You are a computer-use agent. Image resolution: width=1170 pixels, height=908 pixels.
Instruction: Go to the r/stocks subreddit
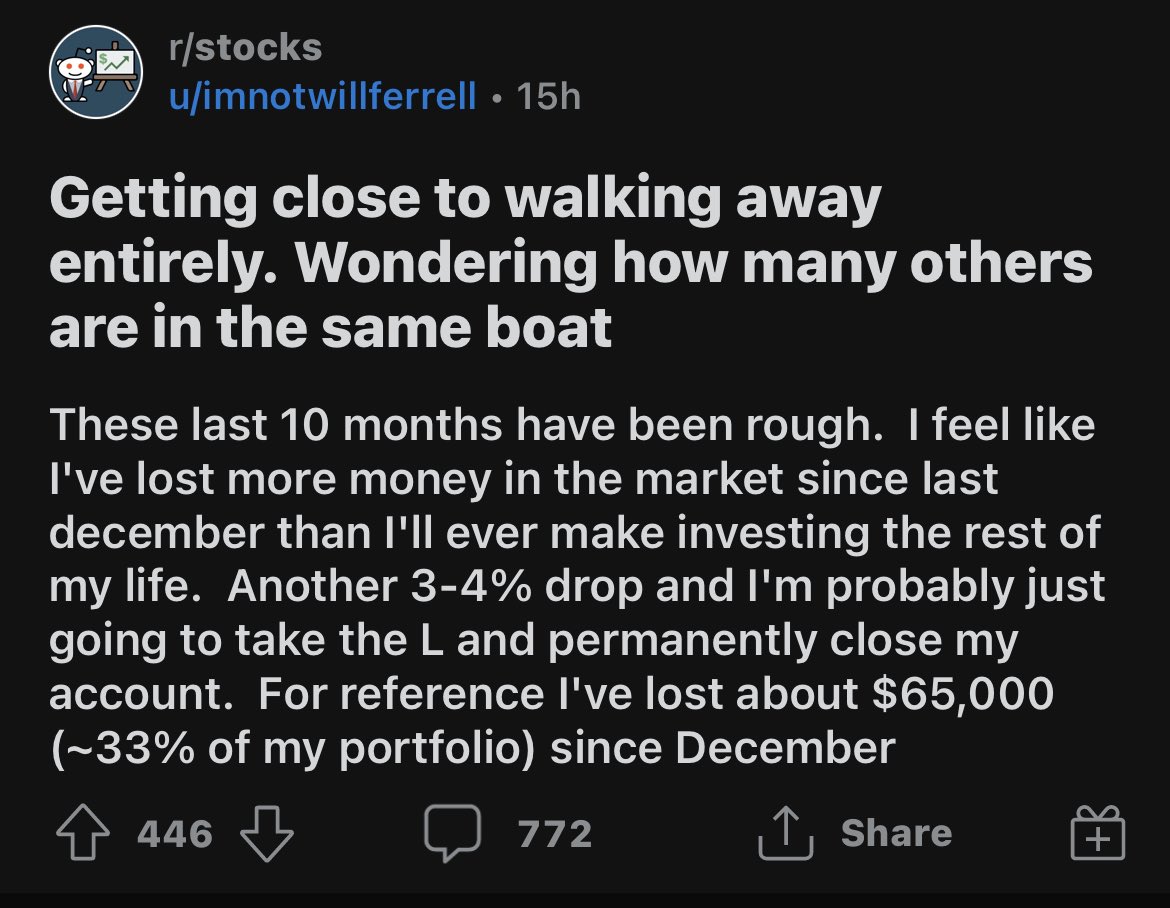pyautogui.click(x=245, y=48)
